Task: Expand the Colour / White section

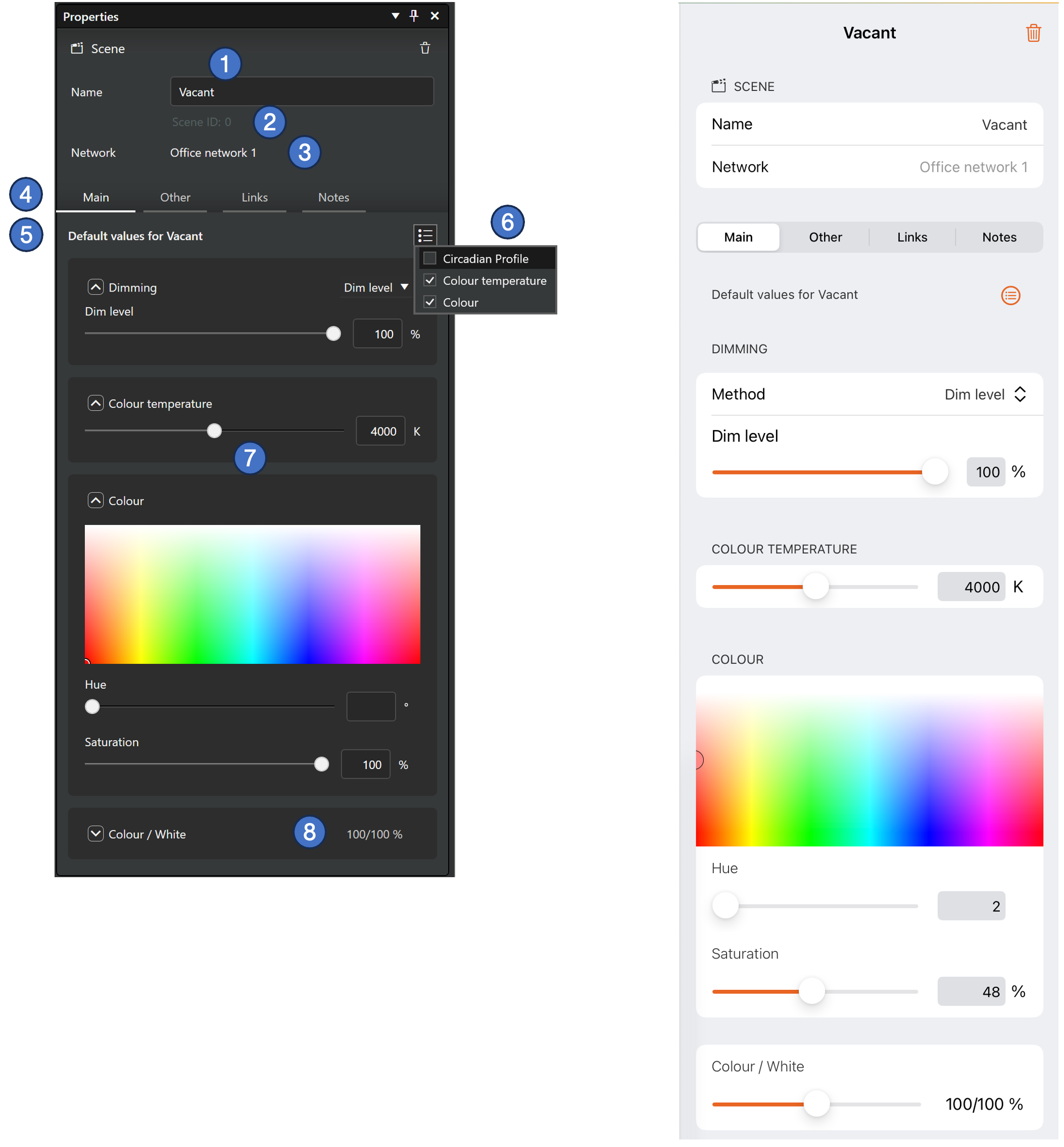Action: (95, 833)
